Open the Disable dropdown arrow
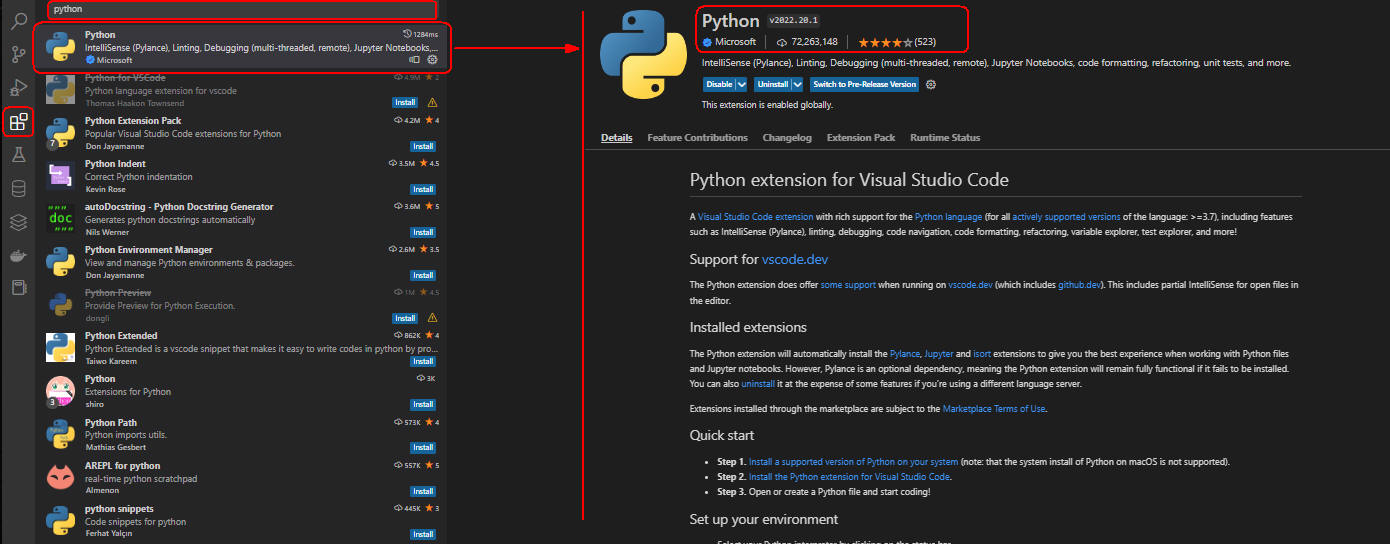This screenshot has width=1390, height=544. (x=743, y=84)
